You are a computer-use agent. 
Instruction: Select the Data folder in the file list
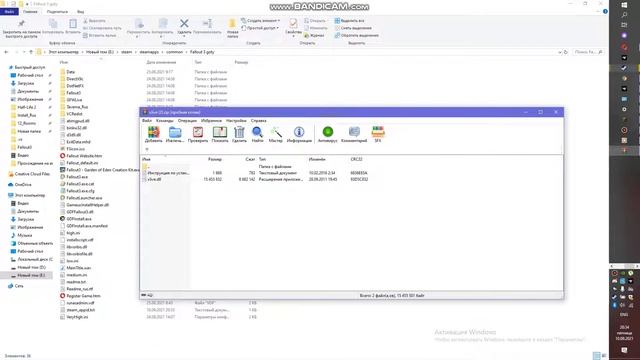point(70,72)
